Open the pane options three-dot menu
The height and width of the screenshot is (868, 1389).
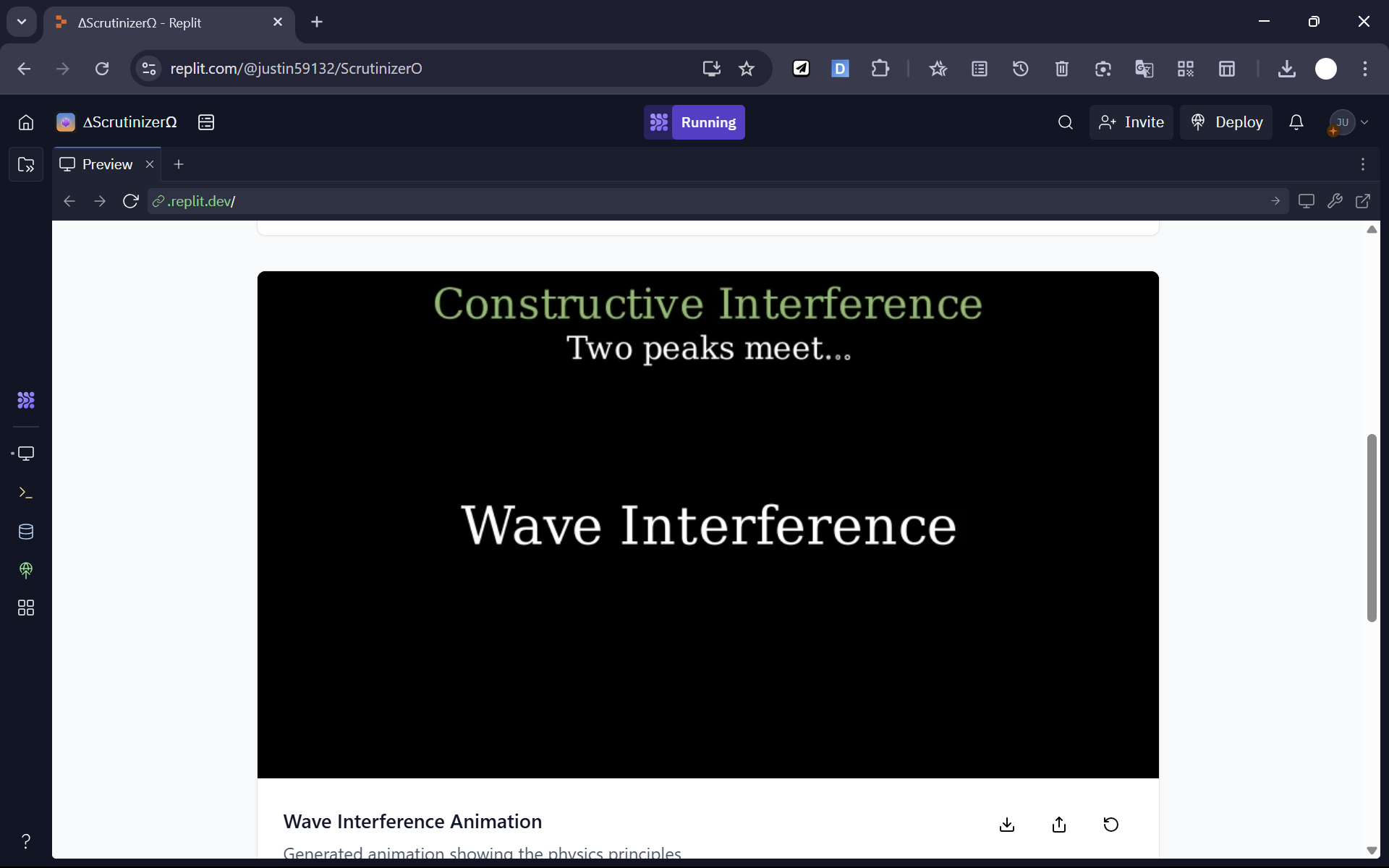(x=1362, y=164)
